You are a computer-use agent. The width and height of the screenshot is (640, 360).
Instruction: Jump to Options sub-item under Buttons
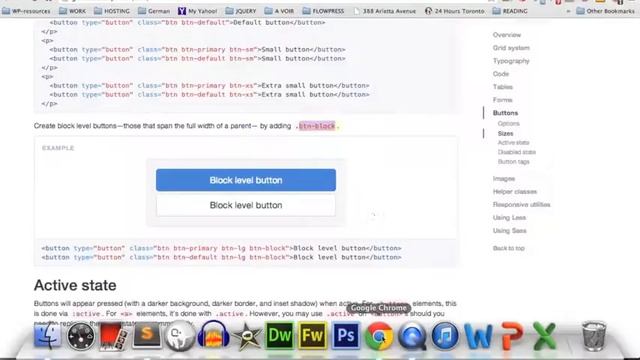click(509, 123)
